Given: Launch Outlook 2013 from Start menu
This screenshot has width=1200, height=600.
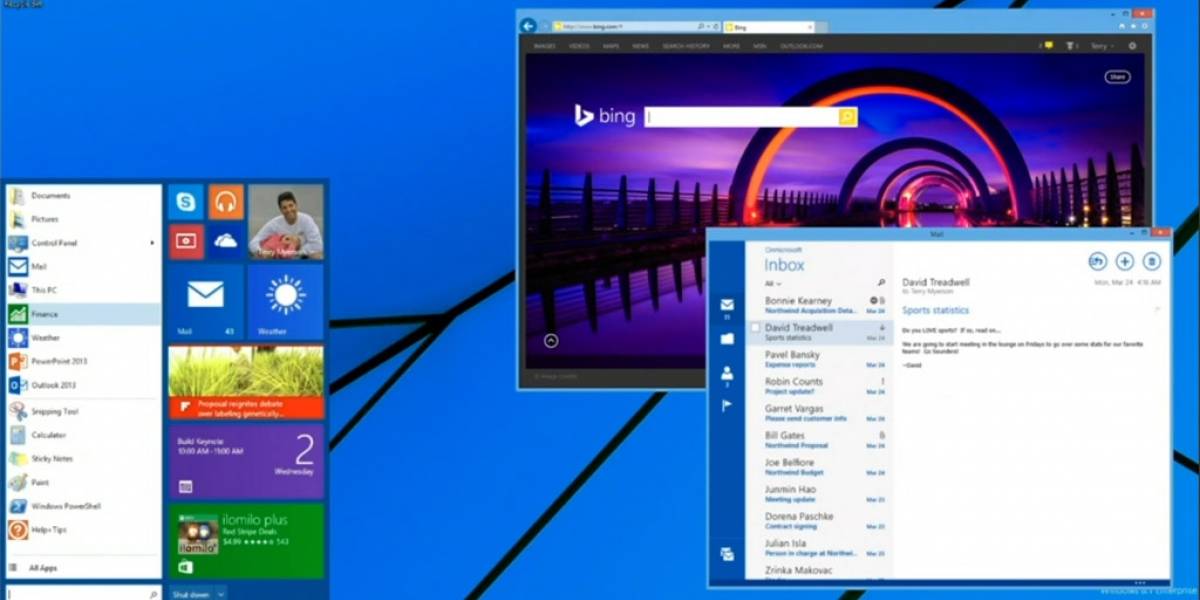Looking at the screenshot, I should pos(83,385).
